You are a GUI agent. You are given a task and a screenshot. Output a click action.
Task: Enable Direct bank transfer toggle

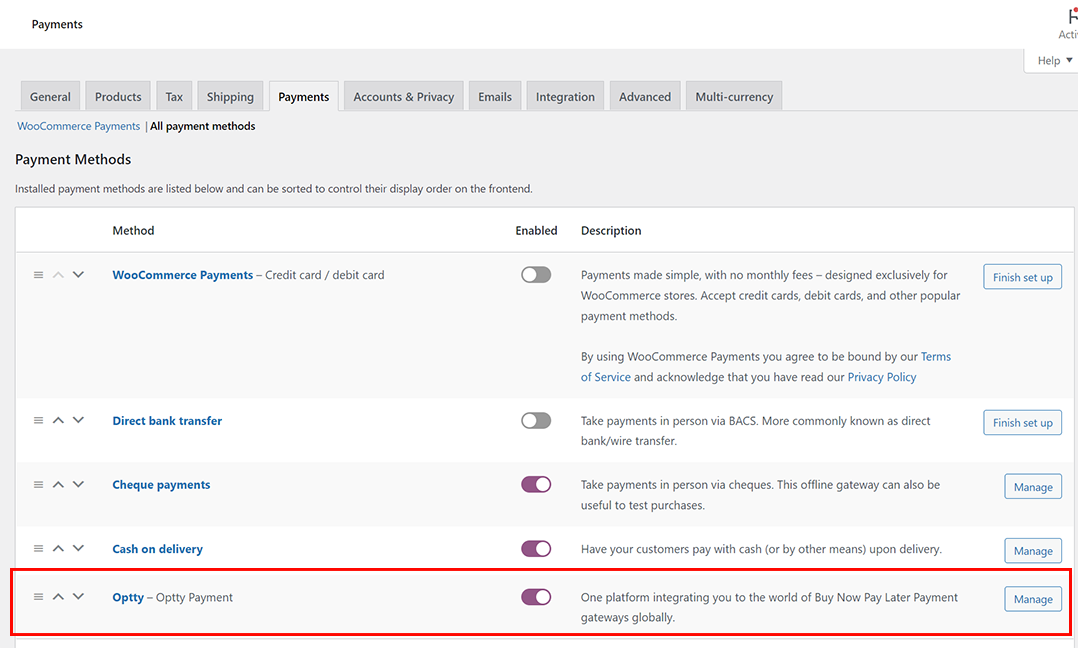536,420
